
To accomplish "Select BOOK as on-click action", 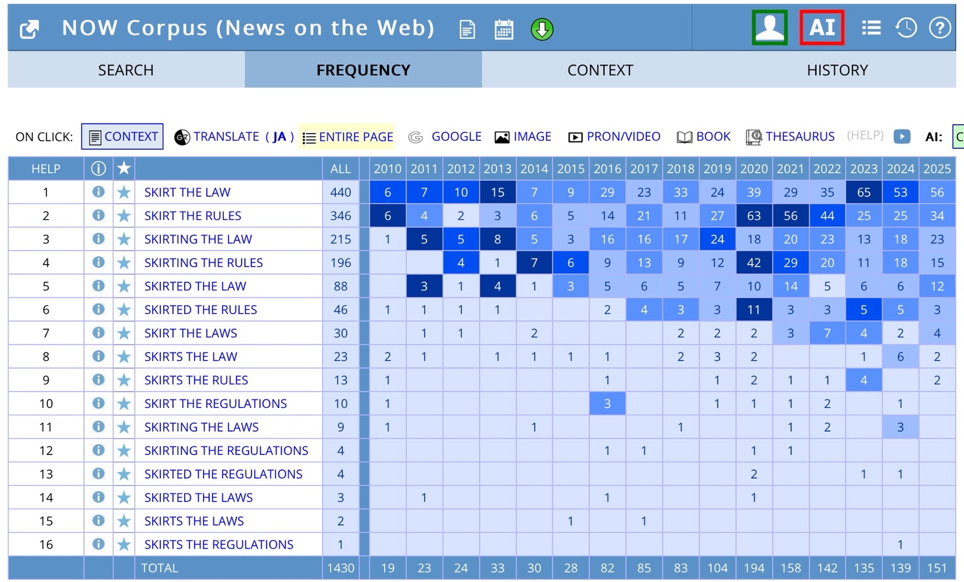I will (704, 136).
